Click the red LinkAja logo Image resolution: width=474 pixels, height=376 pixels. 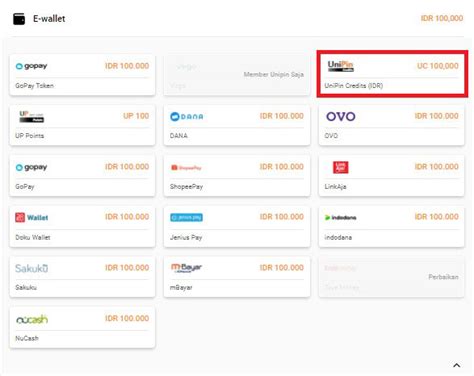341,167
